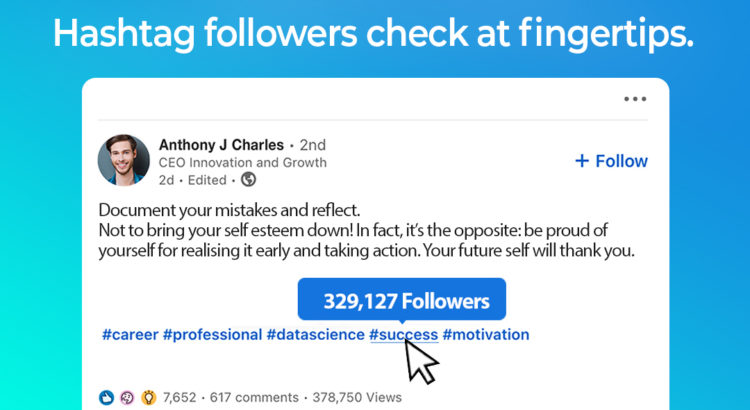Image resolution: width=750 pixels, height=410 pixels.
Task: Select the #datascience hashtag
Action: (x=315, y=334)
